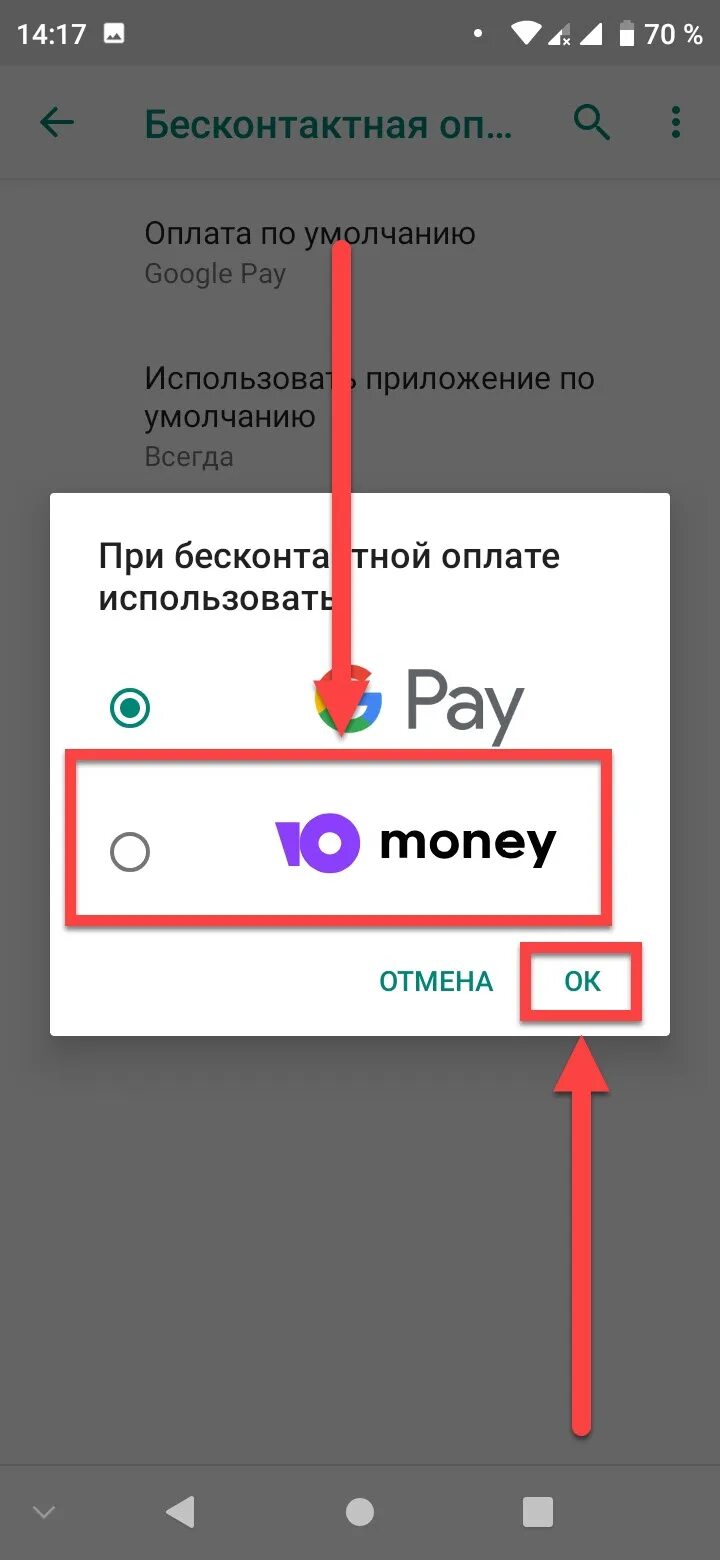Image resolution: width=720 pixels, height=1560 pixels.
Task: Open the three-dot overflow menu
Action: pos(676,123)
